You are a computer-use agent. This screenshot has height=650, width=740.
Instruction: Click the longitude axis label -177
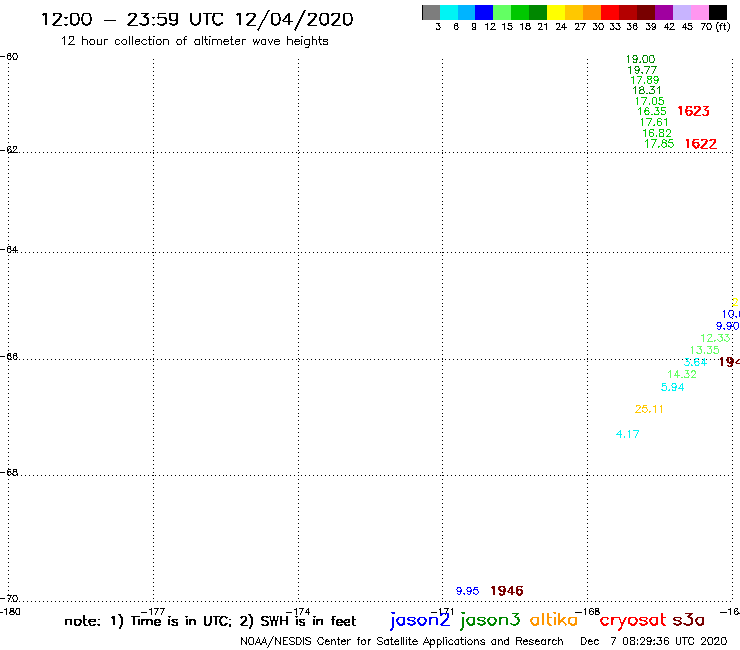(x=153, y=612)
